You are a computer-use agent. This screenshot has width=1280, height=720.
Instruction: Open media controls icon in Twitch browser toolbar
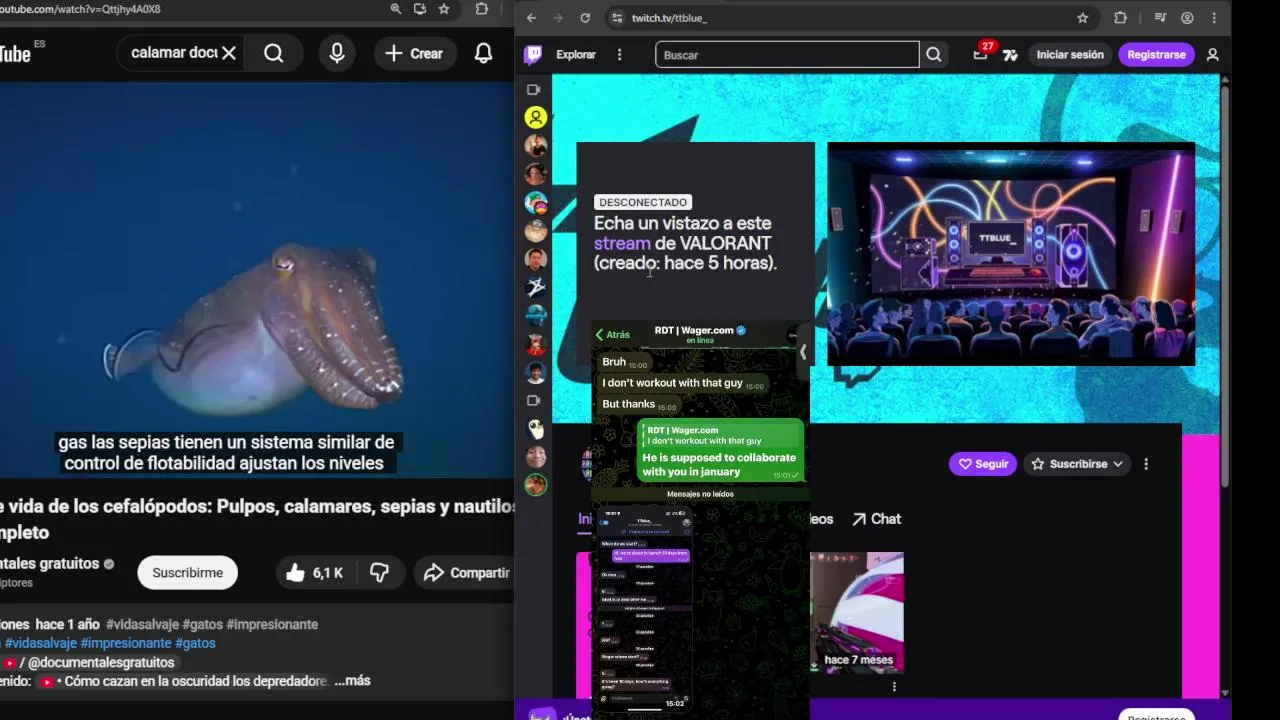click(1160, 18)
